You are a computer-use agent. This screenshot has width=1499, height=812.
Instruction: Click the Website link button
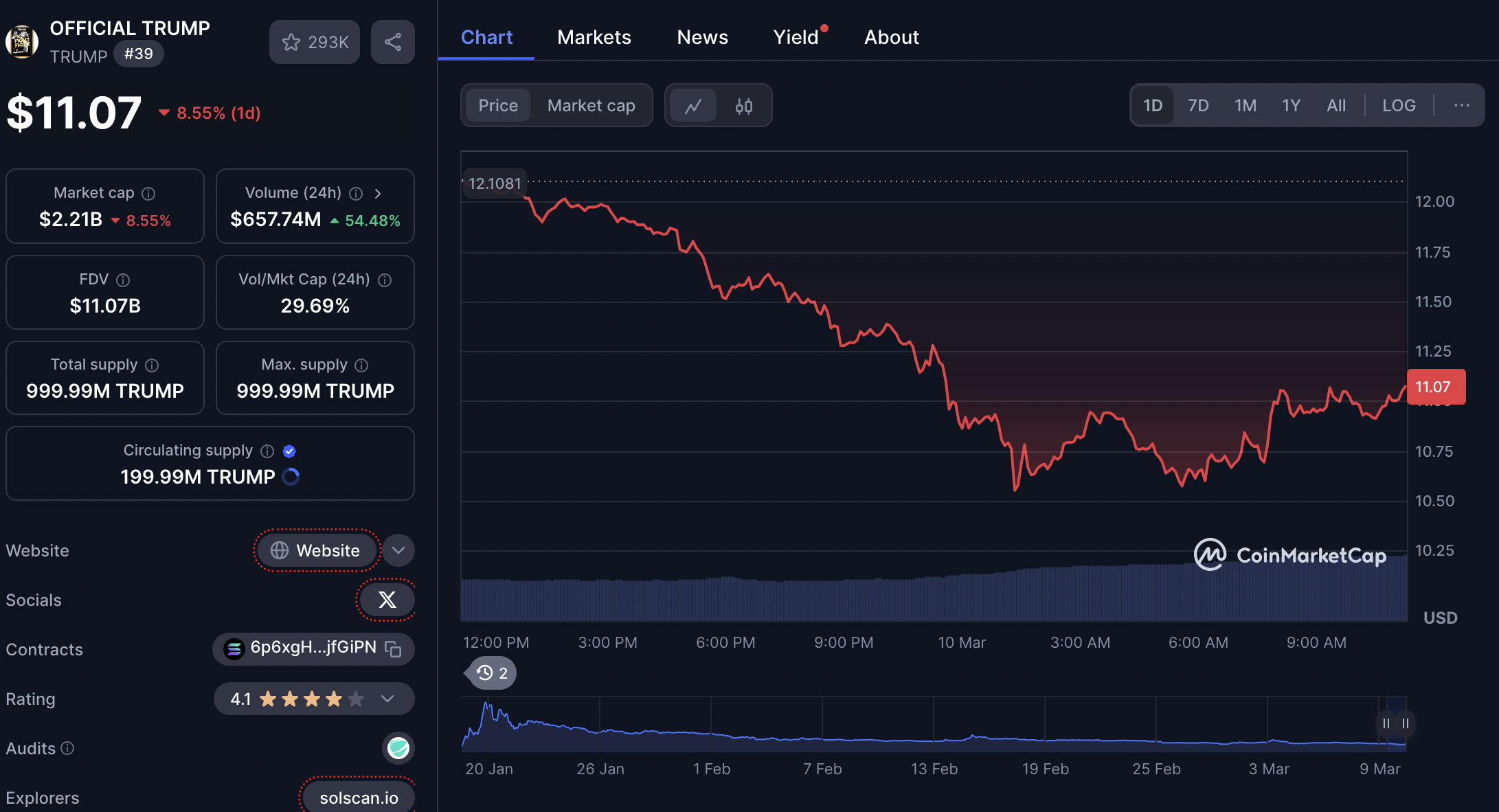click(x=317, y=550)
